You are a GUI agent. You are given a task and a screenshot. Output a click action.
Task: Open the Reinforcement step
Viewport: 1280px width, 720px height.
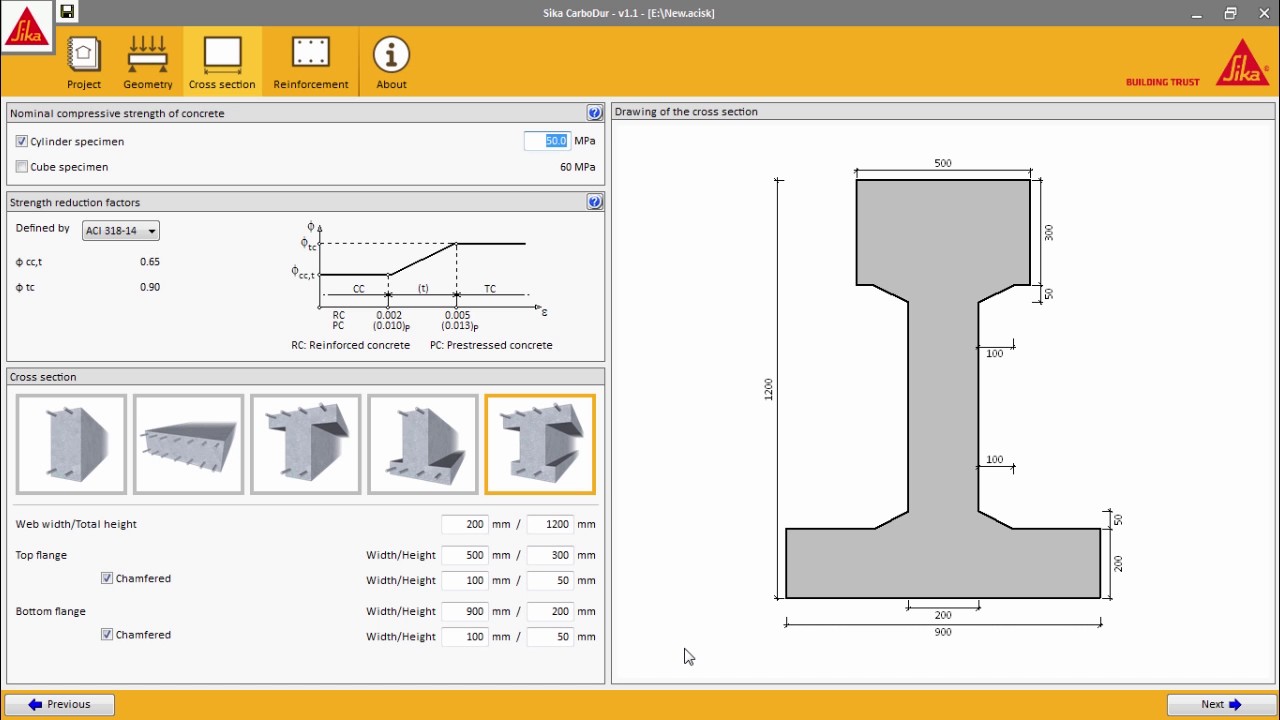click(311, 62)
